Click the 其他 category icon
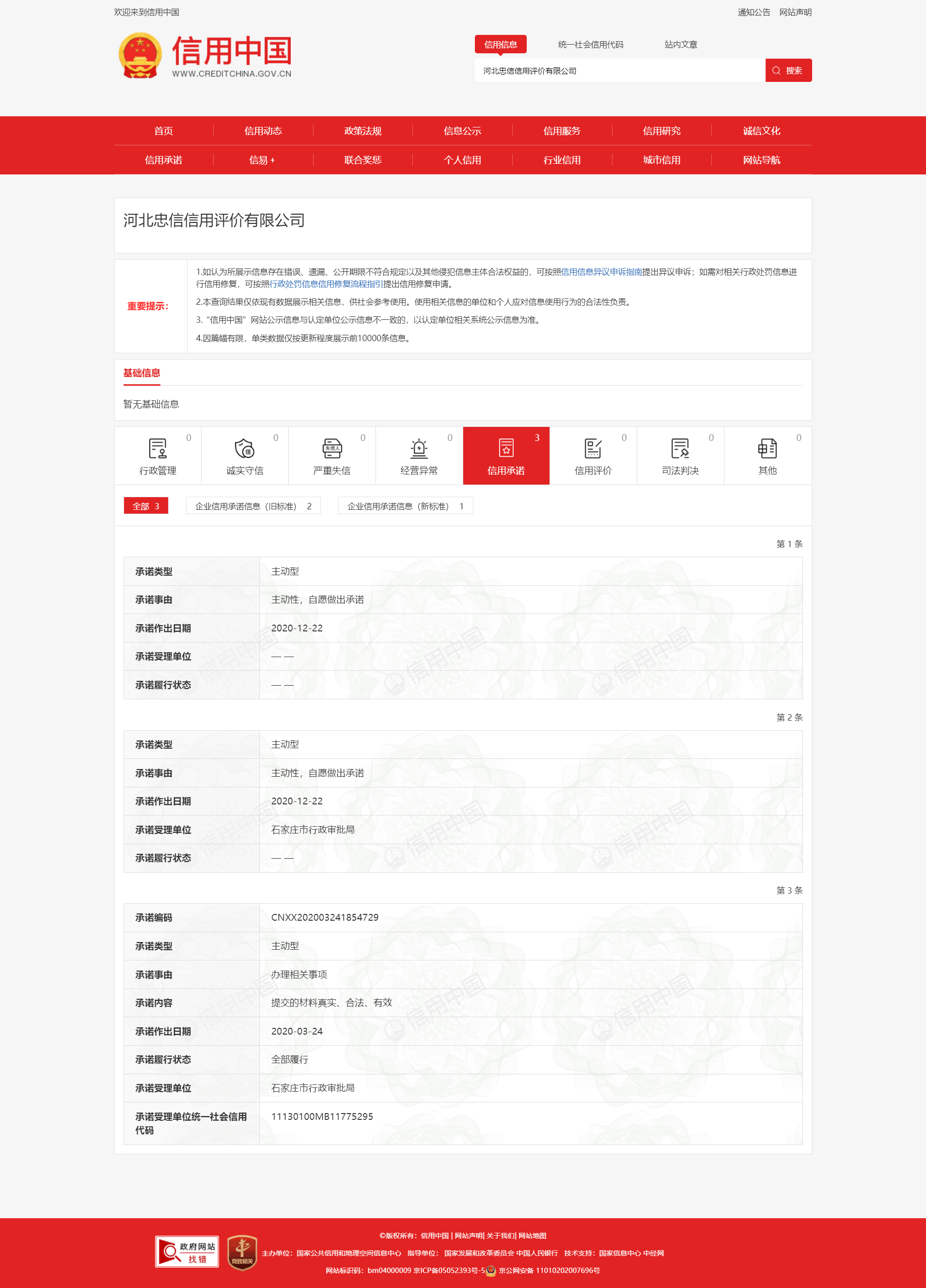The height and width of the screenshot is (1288, 926). 767,448
